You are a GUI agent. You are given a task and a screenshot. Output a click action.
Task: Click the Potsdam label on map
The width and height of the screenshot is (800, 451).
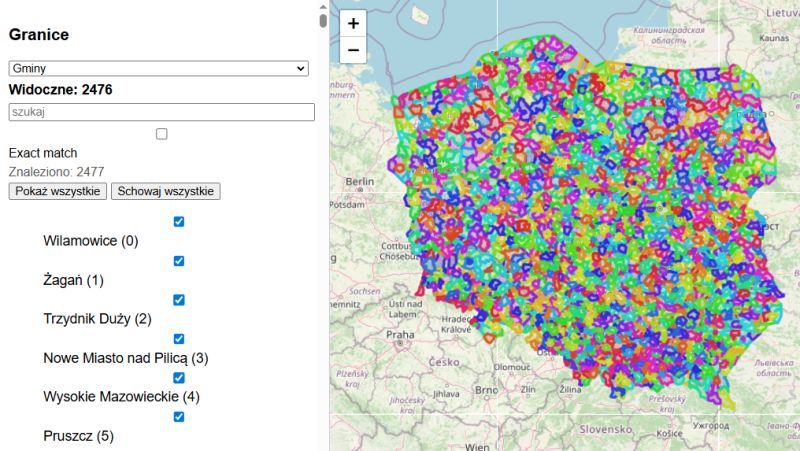(347, 205)
